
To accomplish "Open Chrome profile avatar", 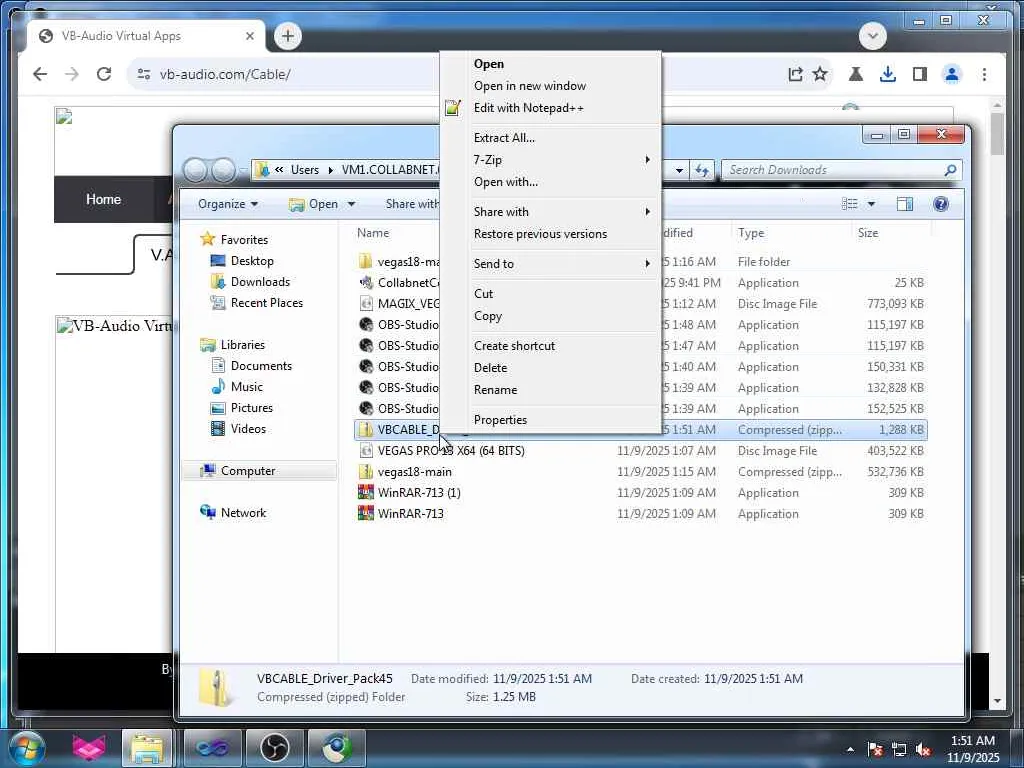I will coord(952,74).
